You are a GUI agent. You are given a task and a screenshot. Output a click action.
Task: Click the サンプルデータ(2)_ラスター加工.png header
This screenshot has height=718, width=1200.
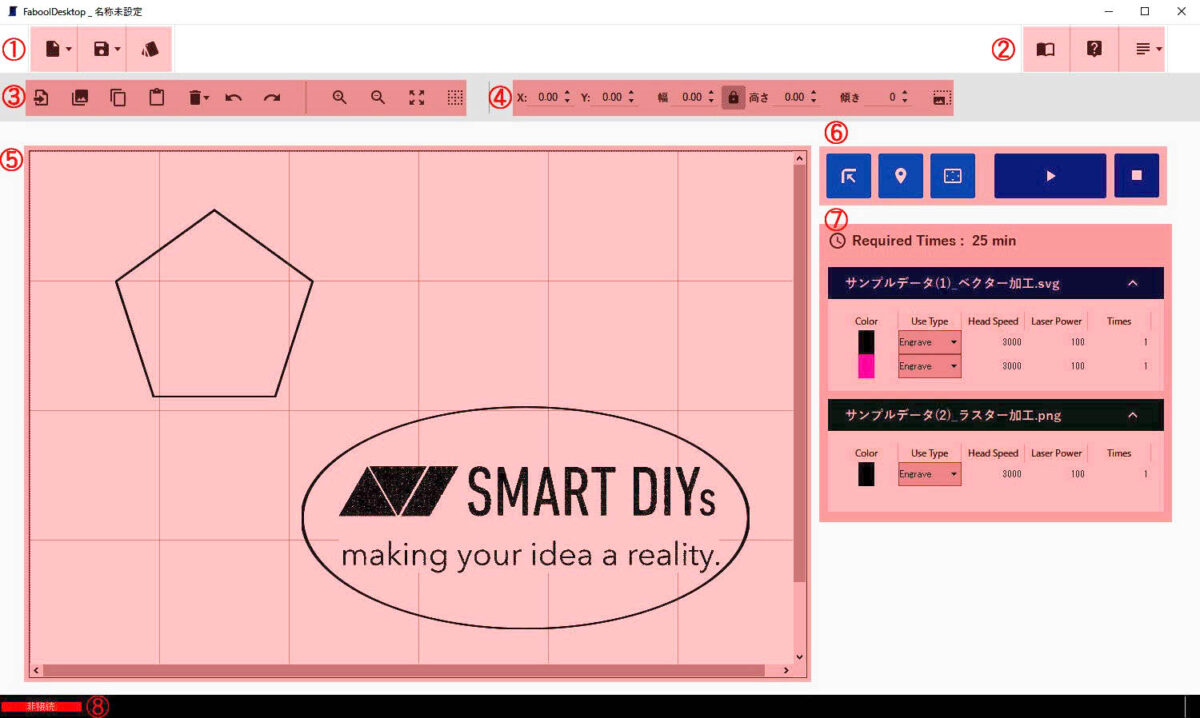[996, 414]
